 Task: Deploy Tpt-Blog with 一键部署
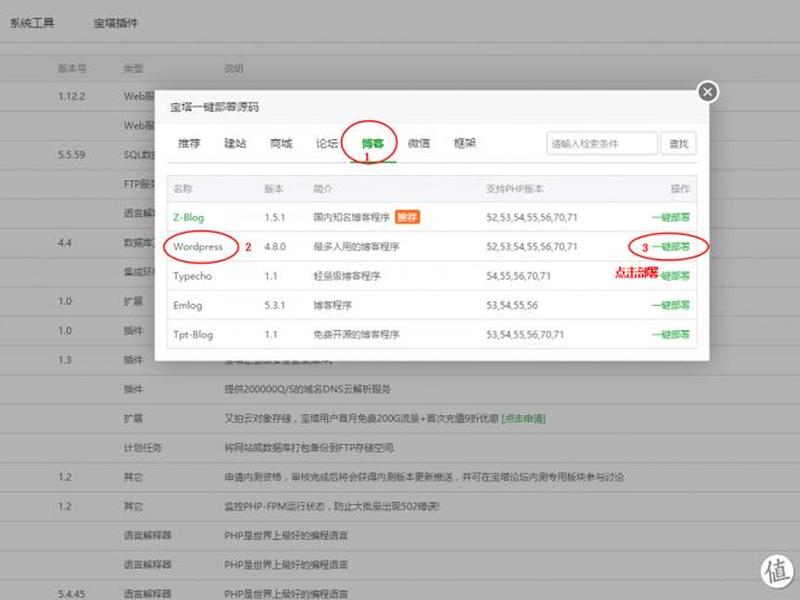[671, 335]
